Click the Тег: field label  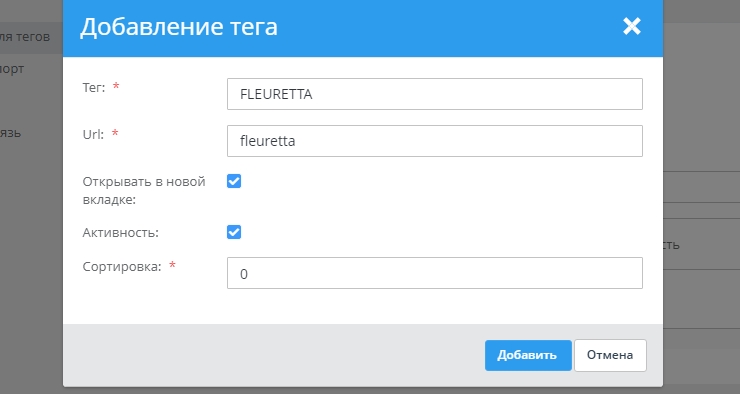point(94,88)
